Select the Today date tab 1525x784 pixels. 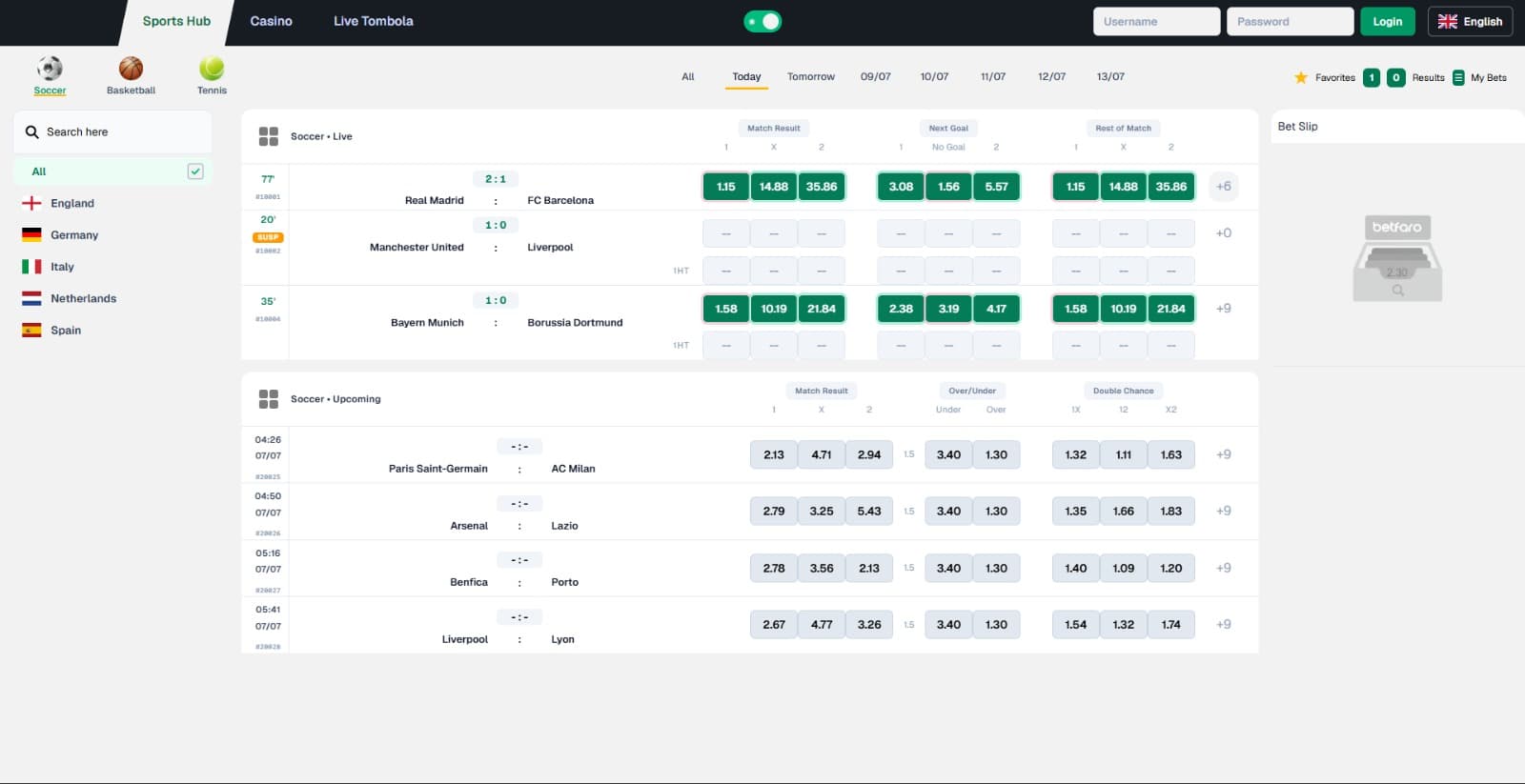pos(746,77)
